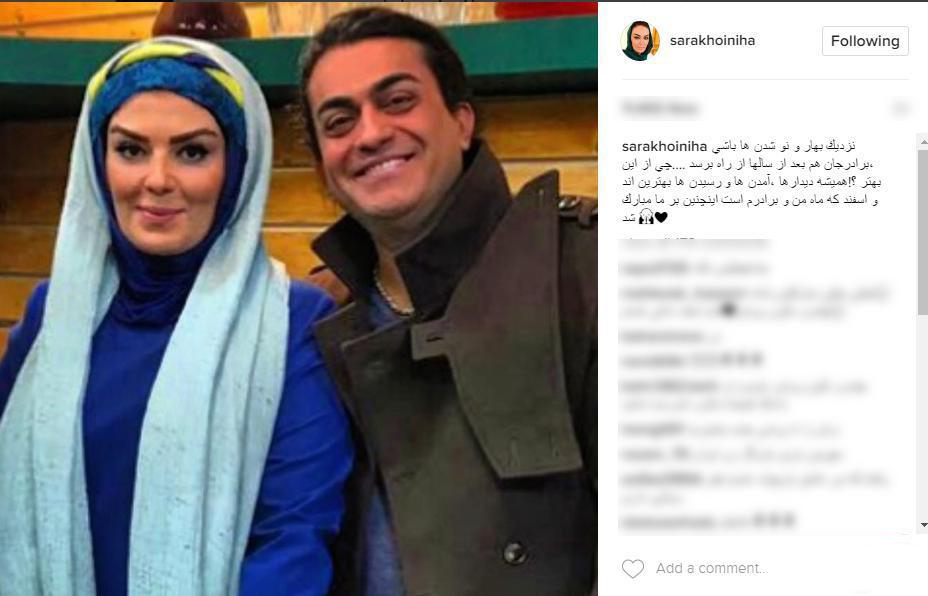Image resolution: width=928 pixels, height=596 pixels.
Task: Toggle the Following button to unfollow
Action: tap(865, 41)
